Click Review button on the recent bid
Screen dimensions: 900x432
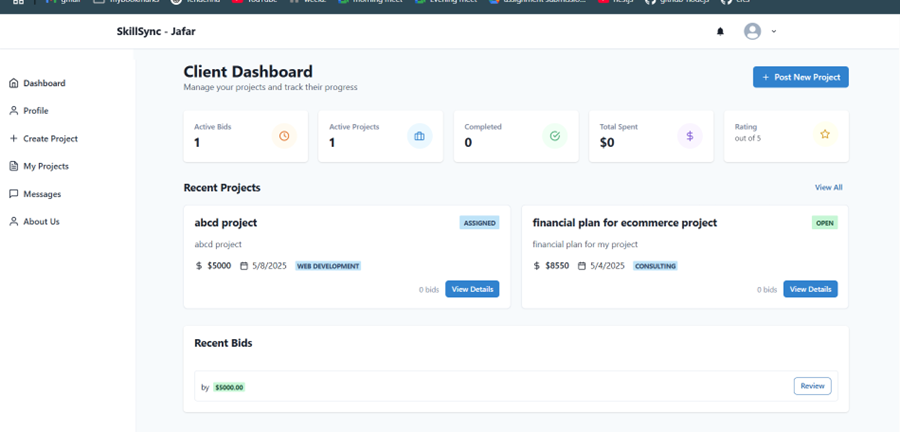(x=812, y=386)
